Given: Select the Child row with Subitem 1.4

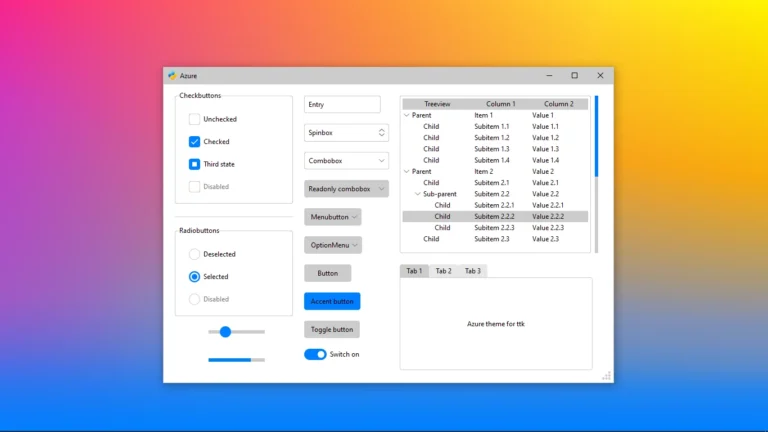Looking at the screenshot, I should coord(495,160).
